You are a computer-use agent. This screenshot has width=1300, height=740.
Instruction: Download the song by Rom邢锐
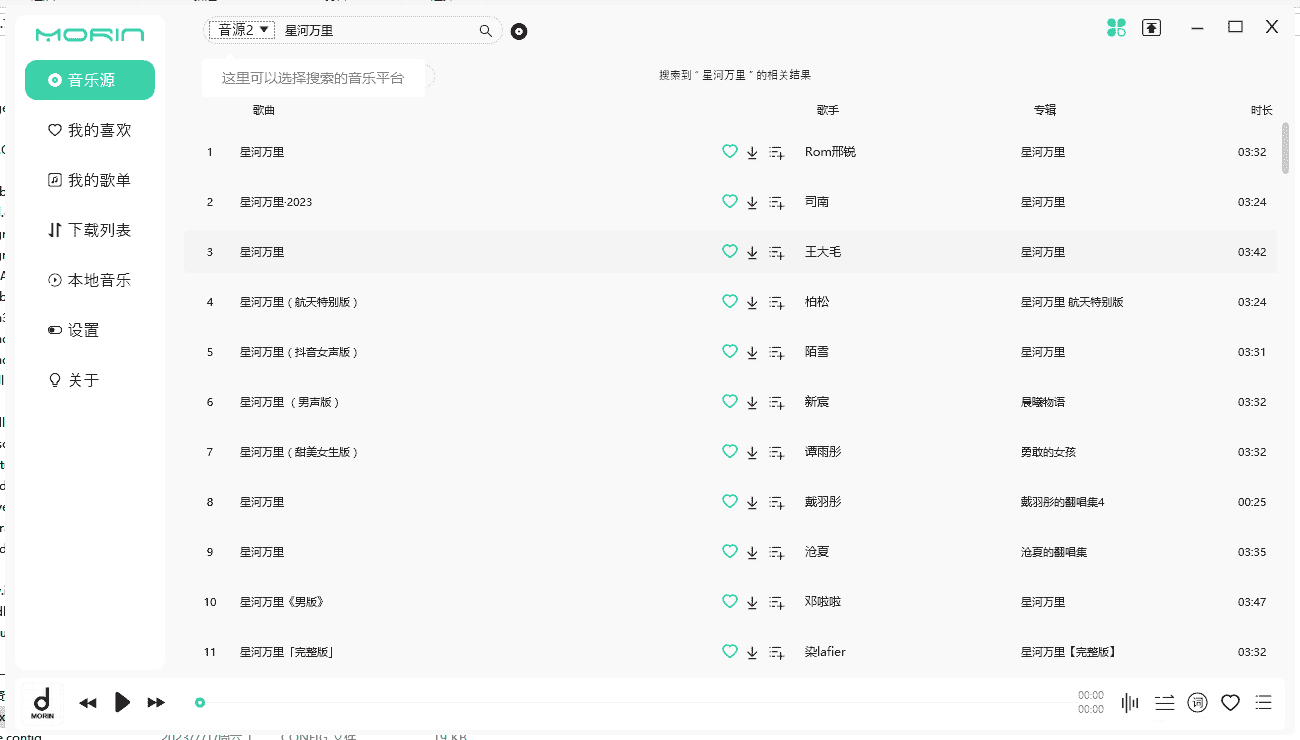click(752, 152)
